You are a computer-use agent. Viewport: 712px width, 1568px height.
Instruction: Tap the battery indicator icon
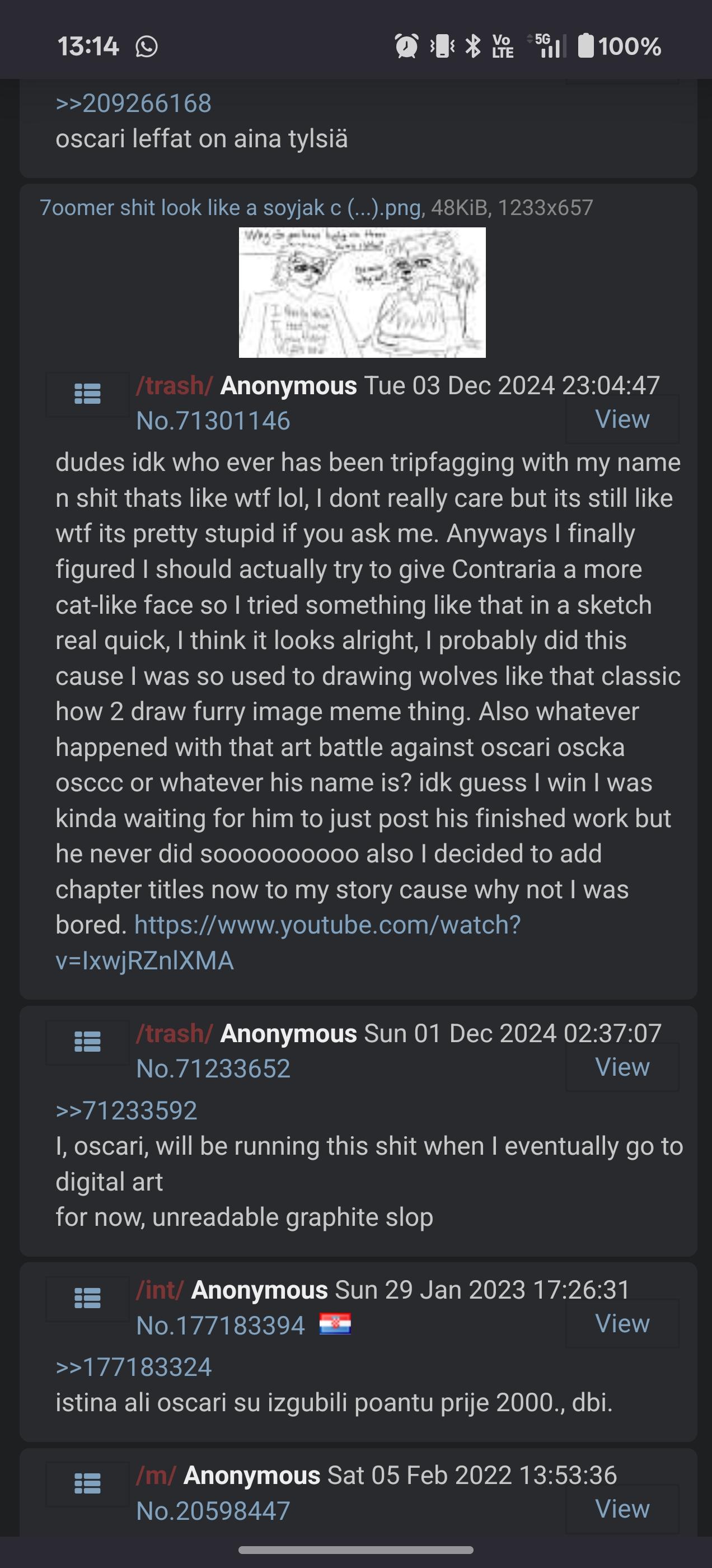(x=585, y=46)
